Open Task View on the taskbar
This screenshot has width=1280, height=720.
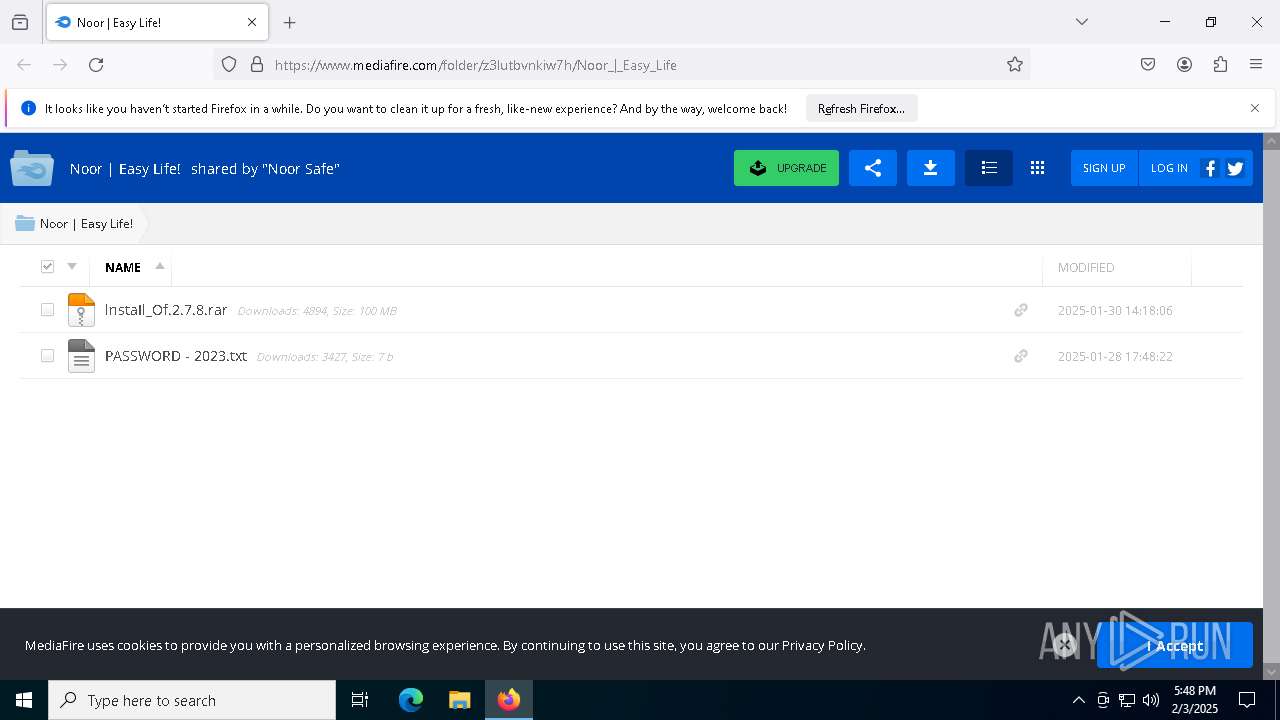pyautogui.click(x=360, y=700)
